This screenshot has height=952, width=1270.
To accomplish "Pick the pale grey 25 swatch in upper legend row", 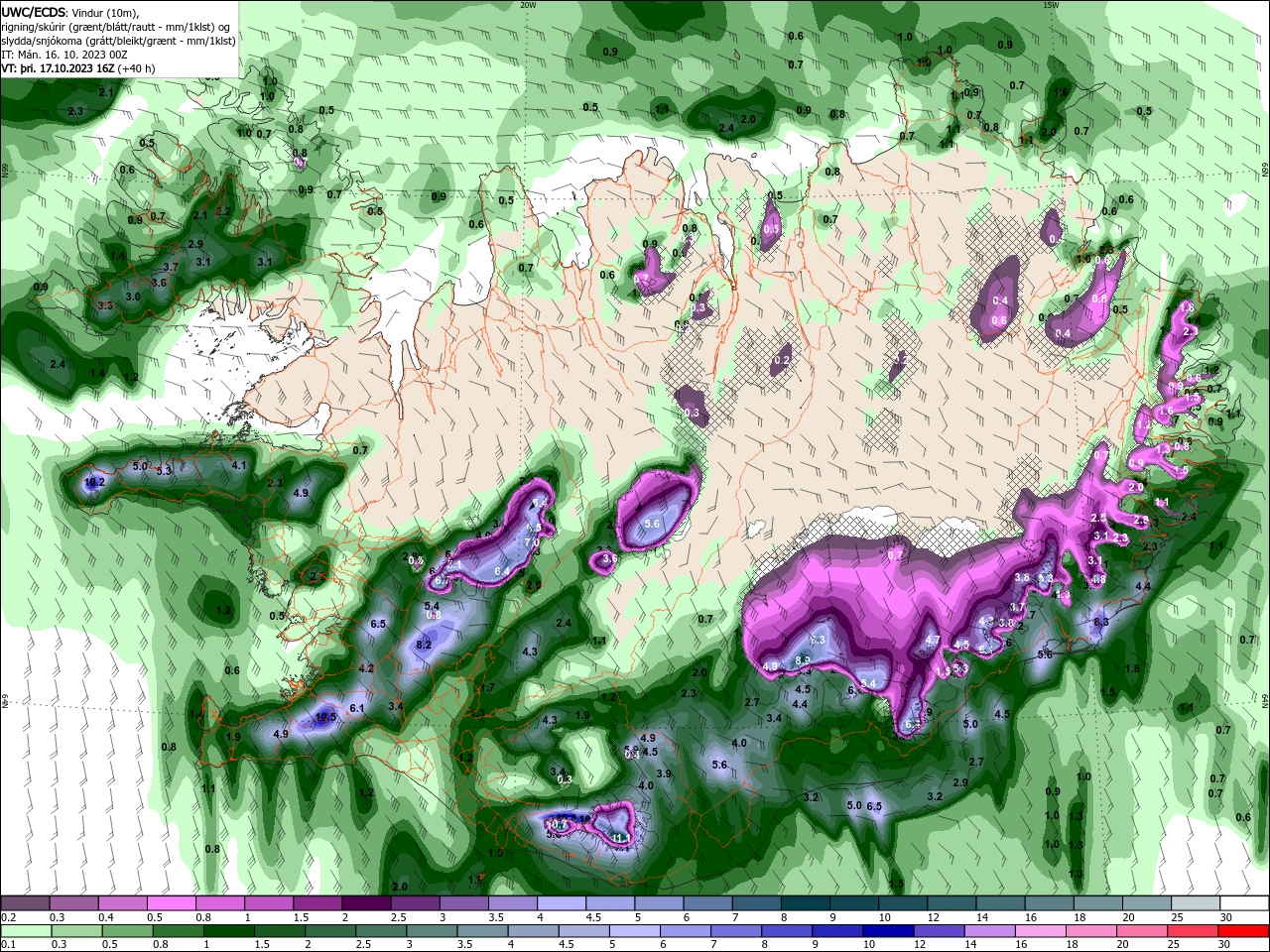I will 1198,903.
